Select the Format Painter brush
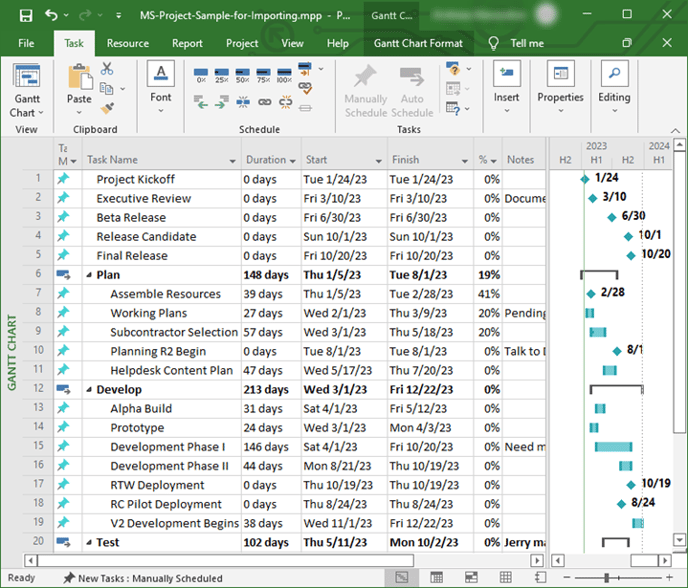The width and height of the screenshot is (688, 588). tap(107, 108)
